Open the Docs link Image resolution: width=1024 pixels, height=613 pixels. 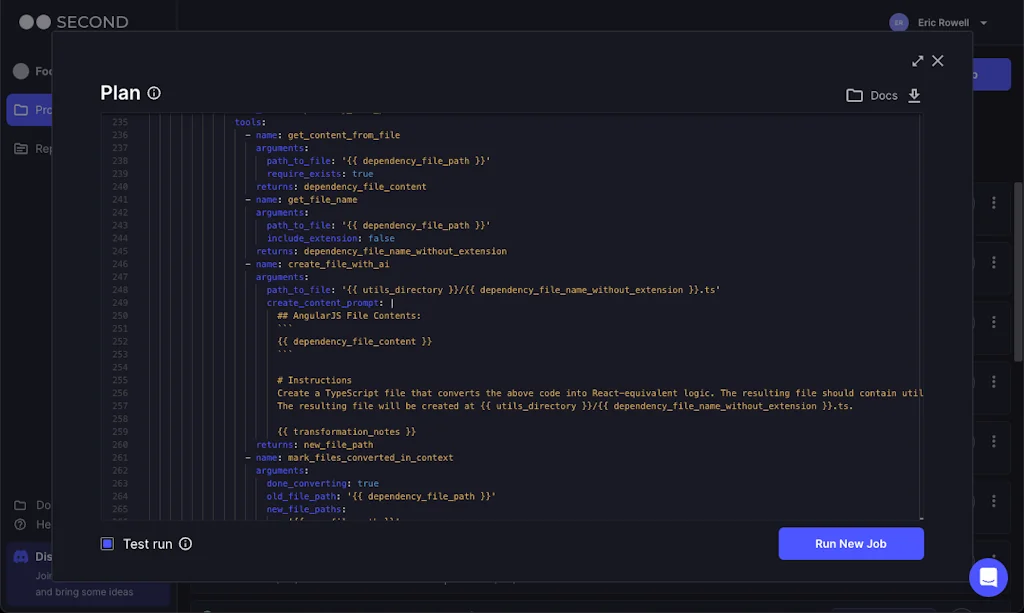coord(882,95)
